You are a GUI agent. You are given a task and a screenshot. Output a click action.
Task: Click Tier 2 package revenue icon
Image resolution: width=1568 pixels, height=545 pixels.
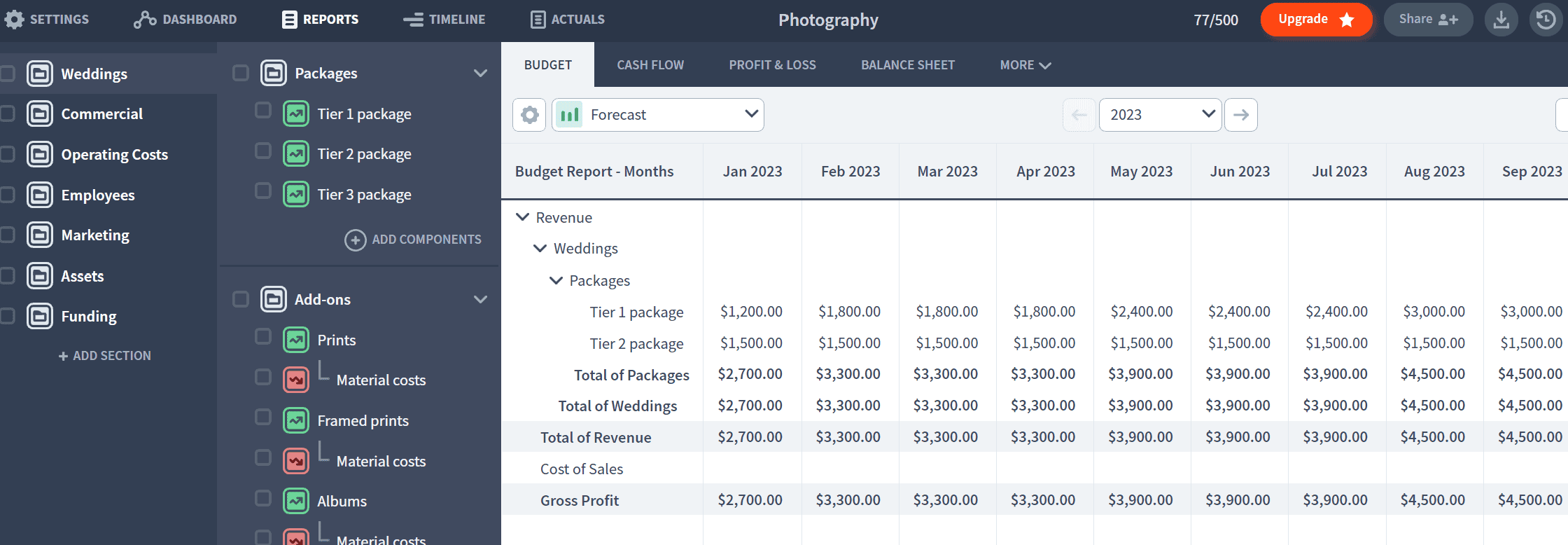point(296,153)
